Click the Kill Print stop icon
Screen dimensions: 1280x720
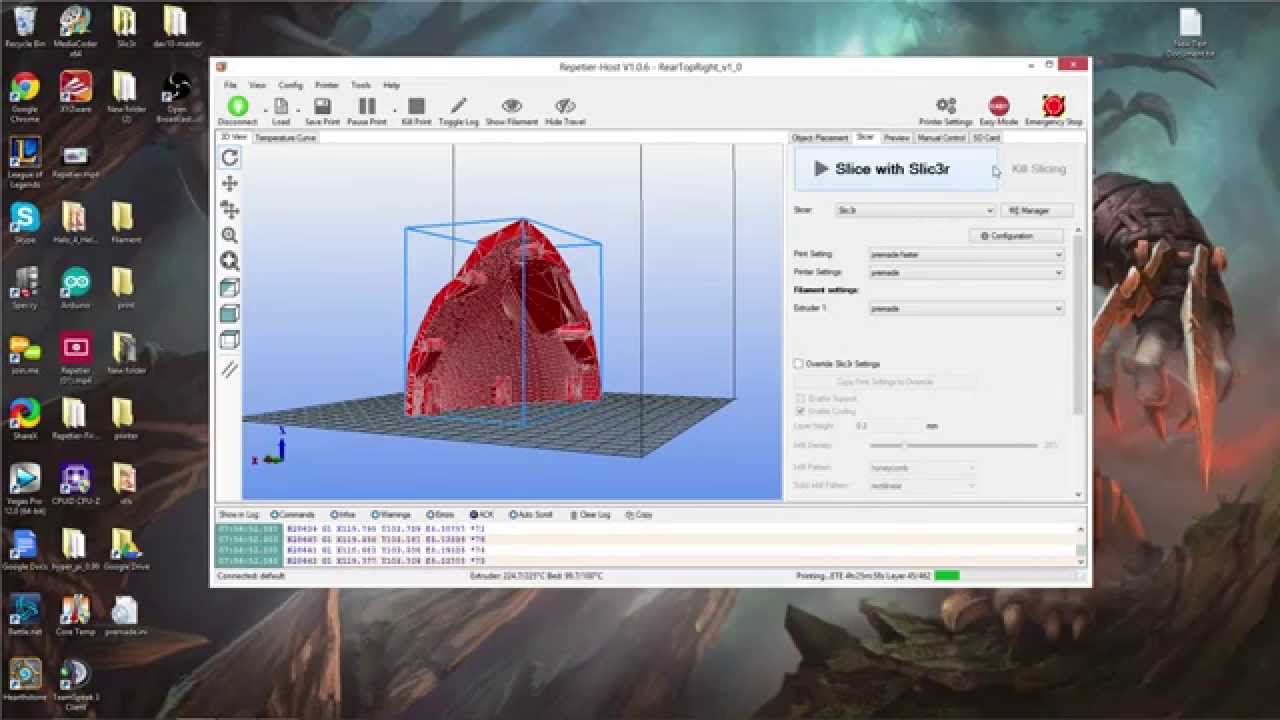coord(416,106)
